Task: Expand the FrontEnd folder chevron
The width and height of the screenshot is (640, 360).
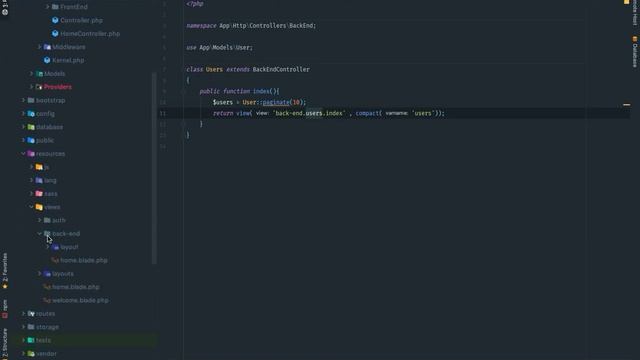Action: coord(47,7)
